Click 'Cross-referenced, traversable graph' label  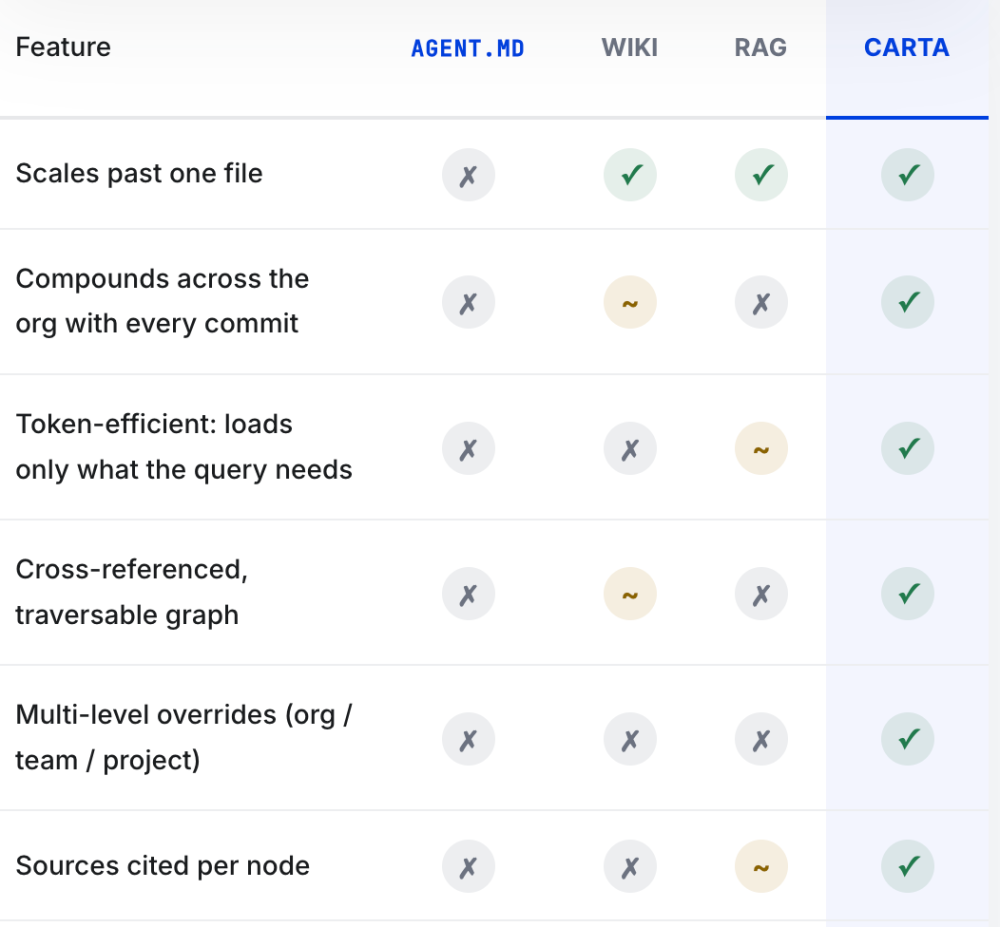coord(131,592)
